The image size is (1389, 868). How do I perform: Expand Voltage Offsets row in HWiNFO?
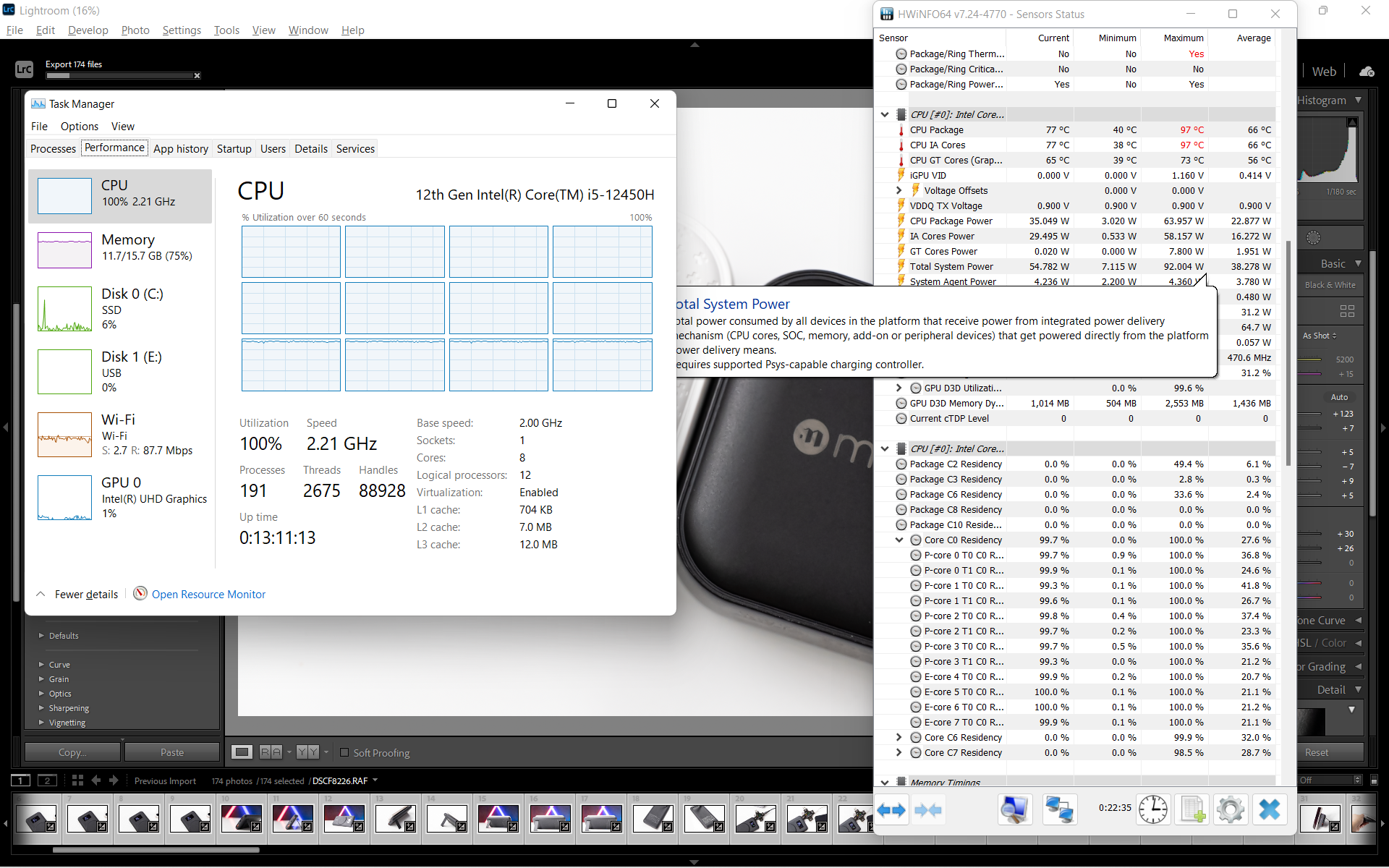(x=899, y=190)
